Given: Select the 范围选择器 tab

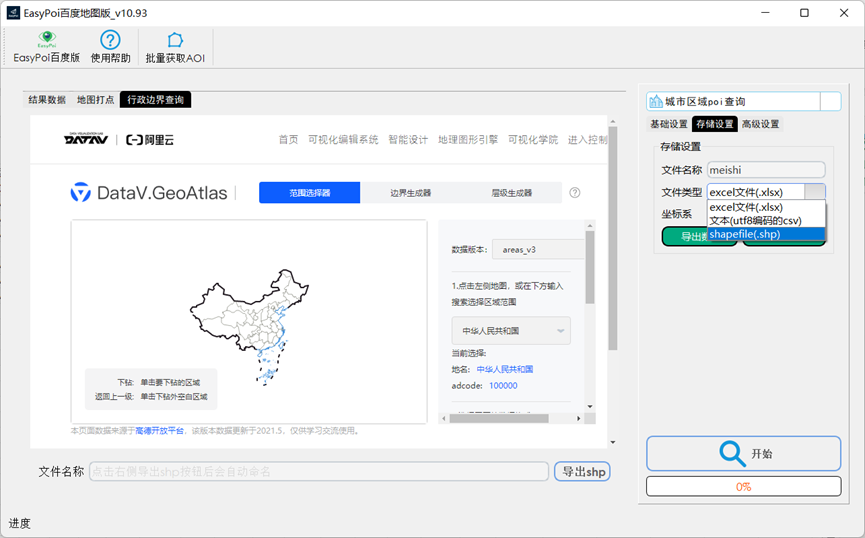Looking at the screenshot, I should coord(309,193).
